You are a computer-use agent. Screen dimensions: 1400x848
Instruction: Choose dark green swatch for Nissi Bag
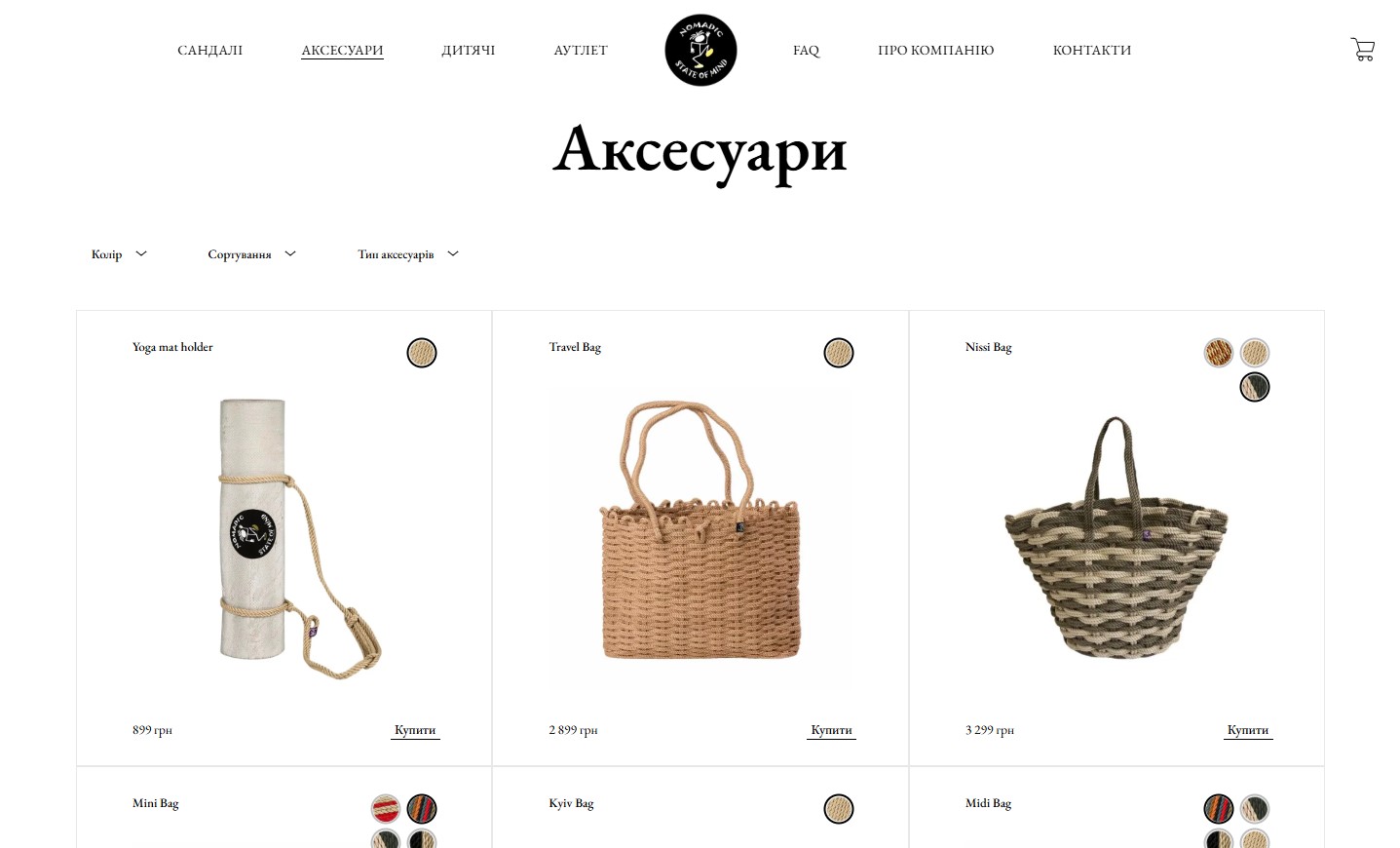(1255, 388)
